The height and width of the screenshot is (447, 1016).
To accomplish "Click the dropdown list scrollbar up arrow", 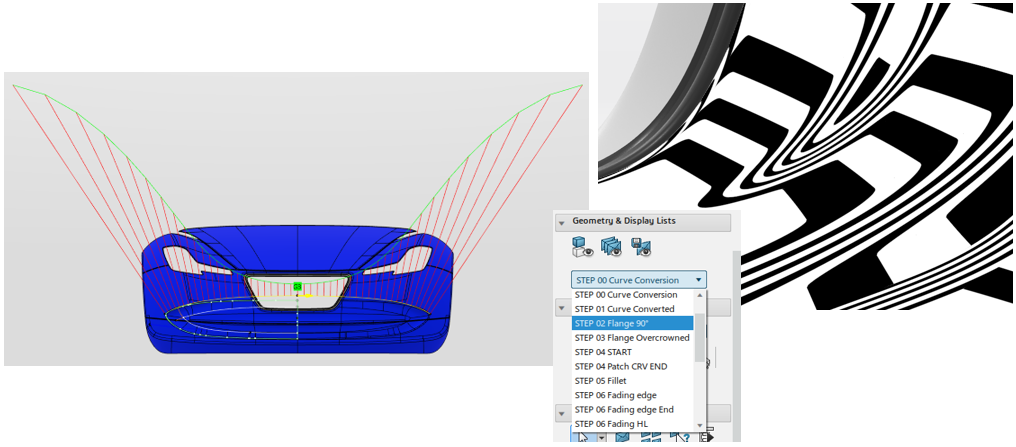I will point(700,295).
